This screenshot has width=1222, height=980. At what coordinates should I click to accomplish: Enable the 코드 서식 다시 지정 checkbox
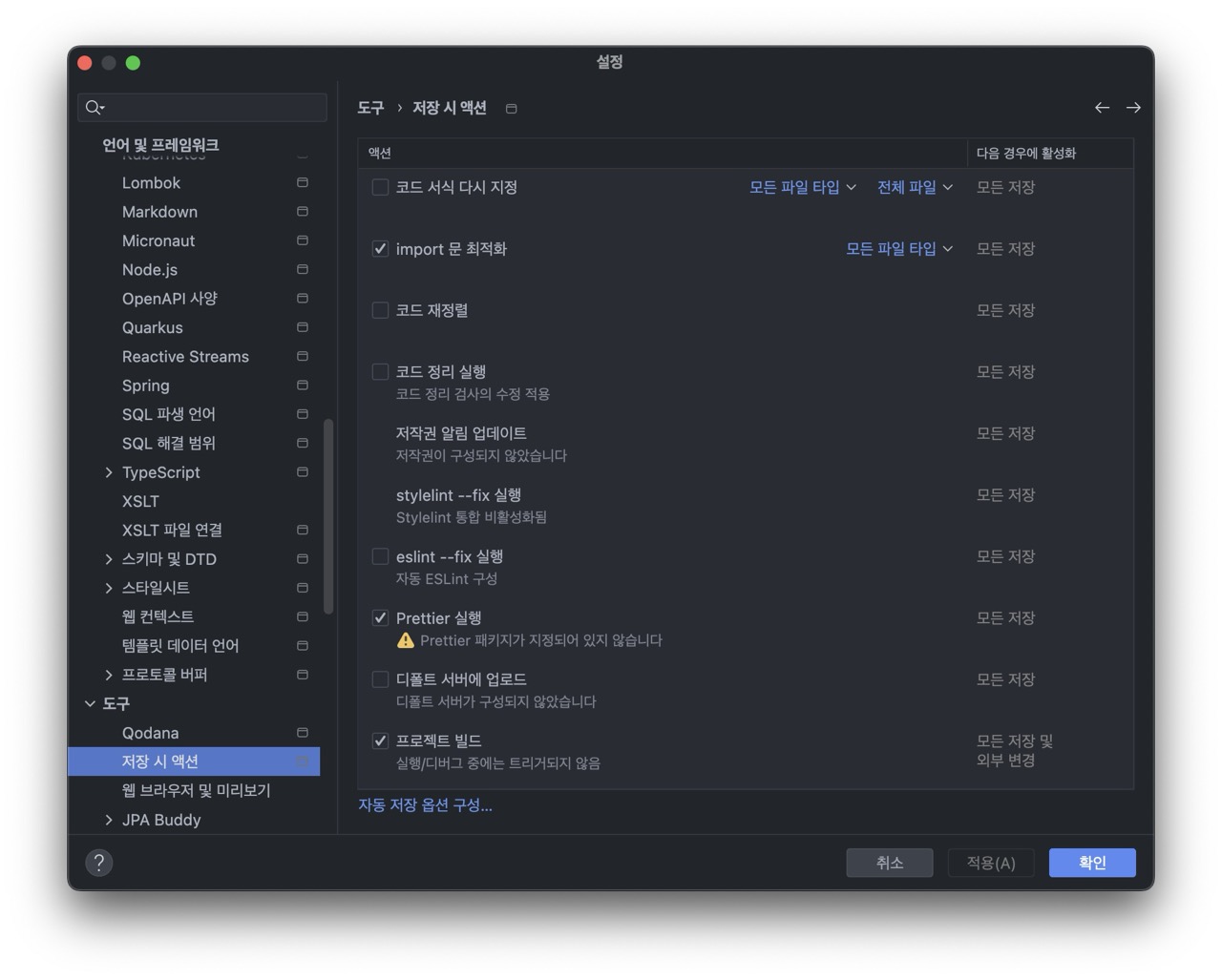coord(380,187)
